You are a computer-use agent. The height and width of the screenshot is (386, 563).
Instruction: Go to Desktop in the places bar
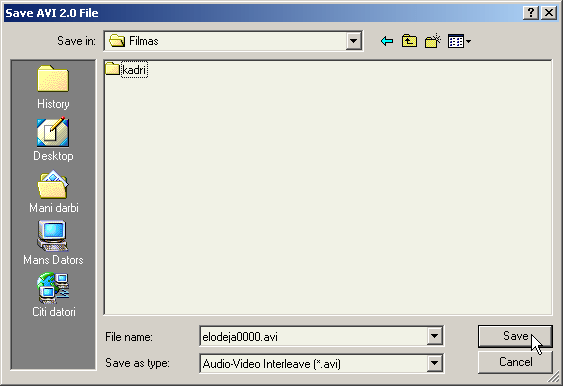pos(53,140)
